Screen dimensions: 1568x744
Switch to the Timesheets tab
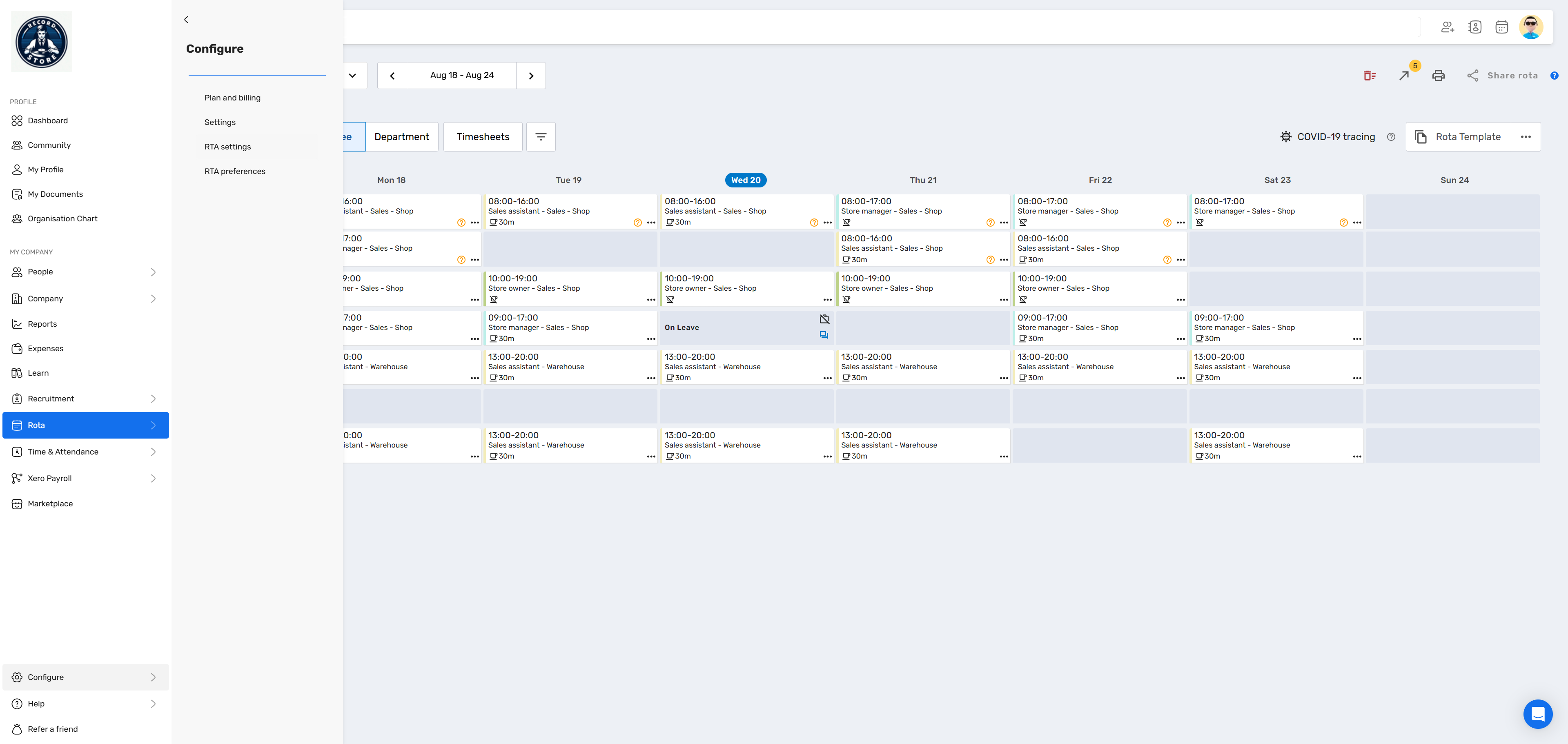483,137
